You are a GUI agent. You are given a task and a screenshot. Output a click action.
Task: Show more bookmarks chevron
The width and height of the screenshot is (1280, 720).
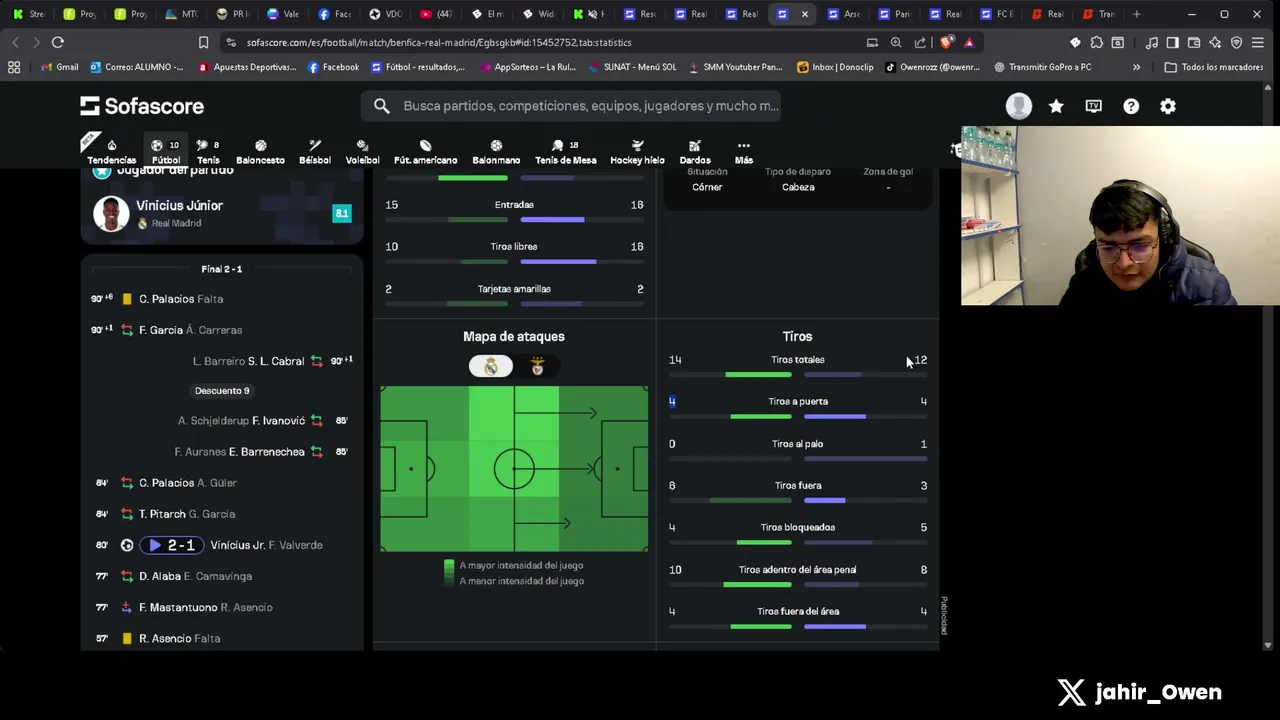coord(1136,67)
